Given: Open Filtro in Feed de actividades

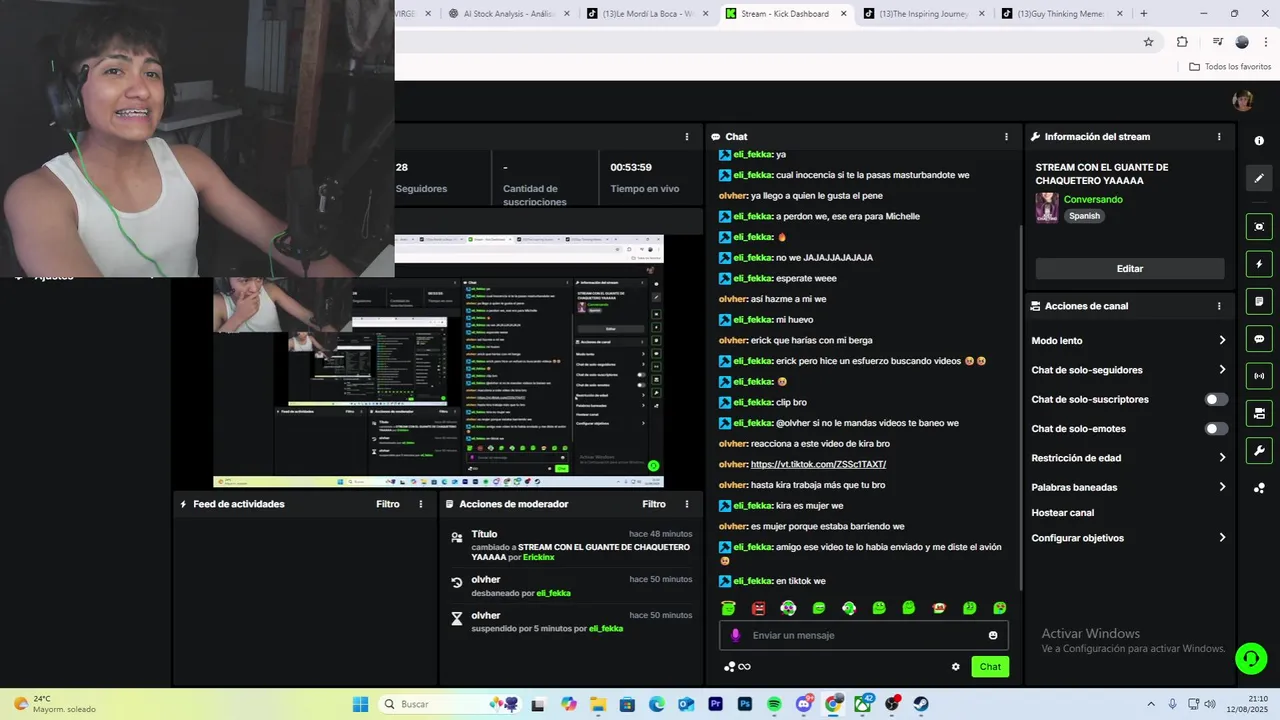Looking at the screenshot, I should click(388, 504).
